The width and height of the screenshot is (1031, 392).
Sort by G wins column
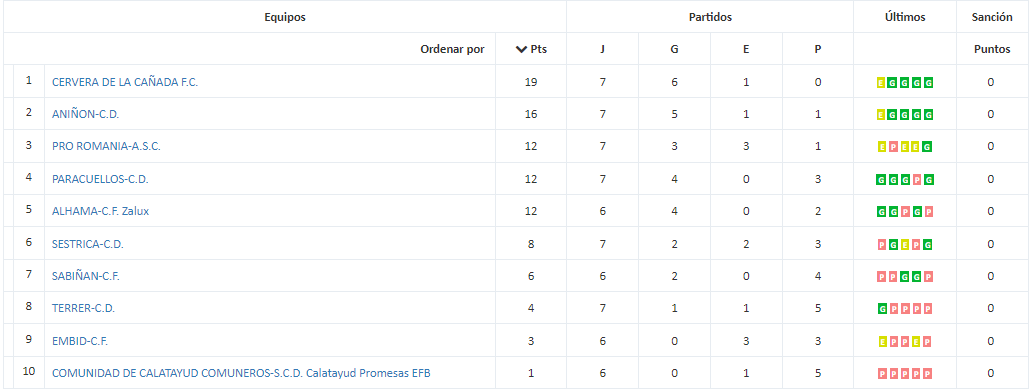675,49
